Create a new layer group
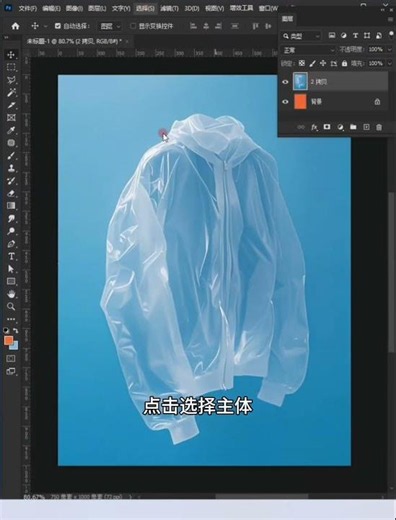The image size is (396, 520). [x=353, y=127]
